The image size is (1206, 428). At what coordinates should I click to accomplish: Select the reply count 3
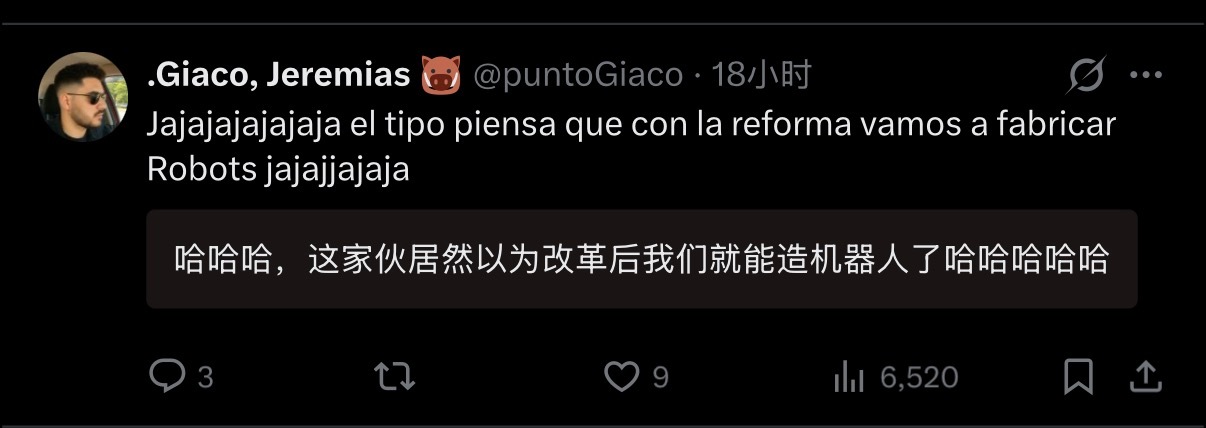(205, 378)
